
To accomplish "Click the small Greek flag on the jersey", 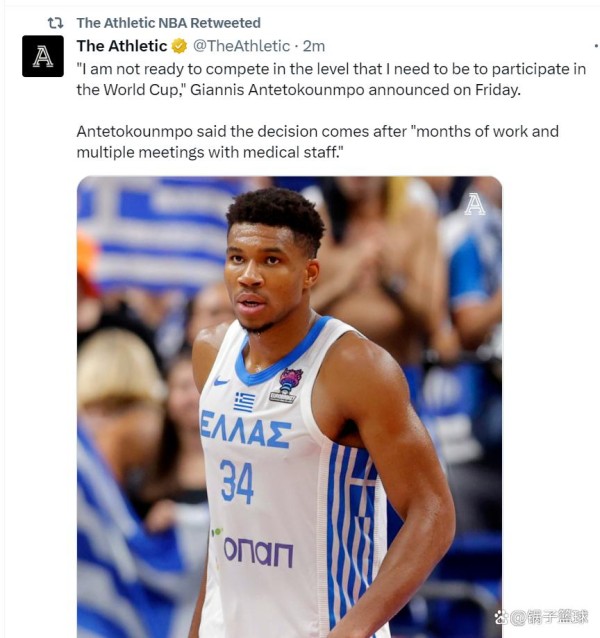I will [244, 402].
